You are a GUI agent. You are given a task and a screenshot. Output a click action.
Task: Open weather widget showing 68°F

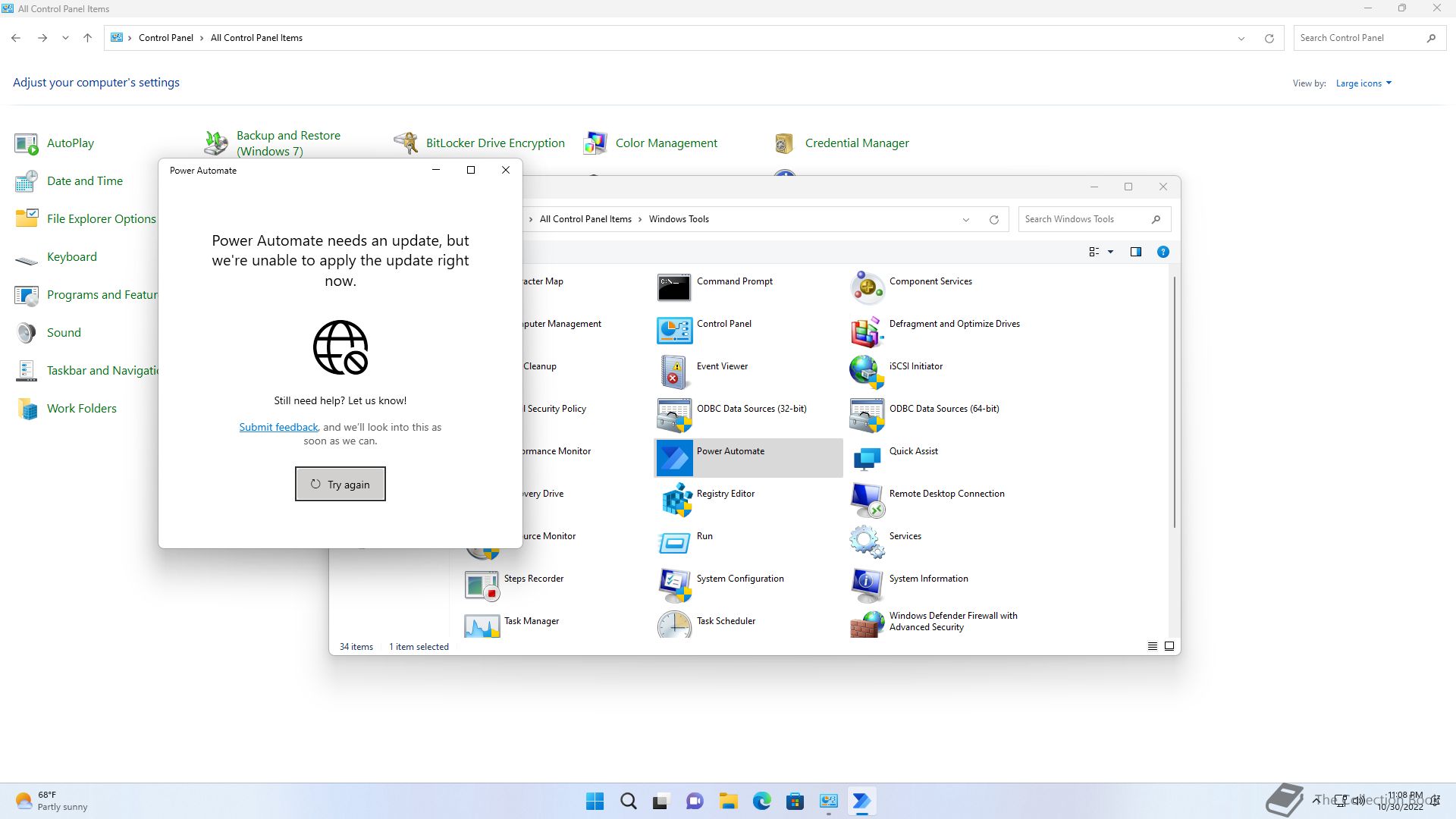point(52,802)
